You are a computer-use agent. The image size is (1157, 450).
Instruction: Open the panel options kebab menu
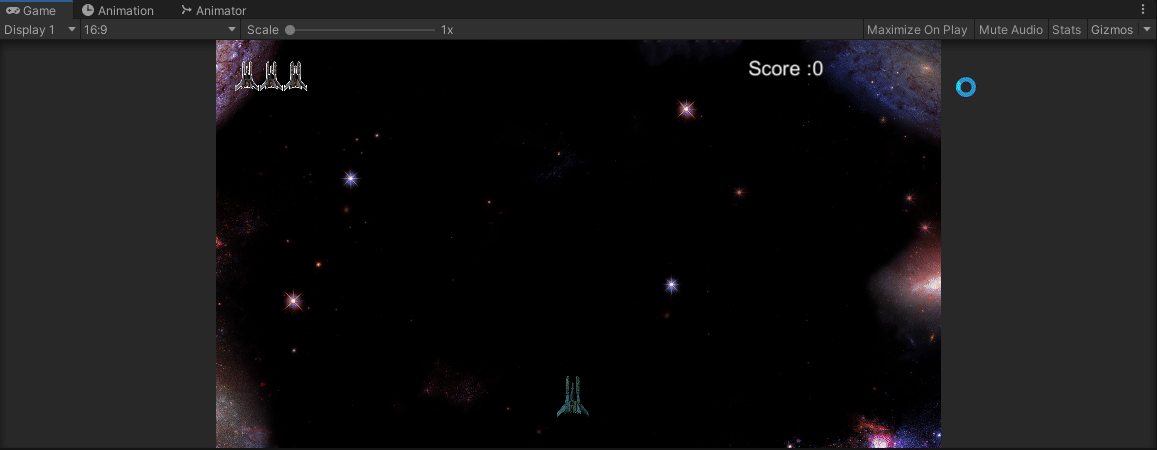pyautogui.click(x=1144, y=8)
